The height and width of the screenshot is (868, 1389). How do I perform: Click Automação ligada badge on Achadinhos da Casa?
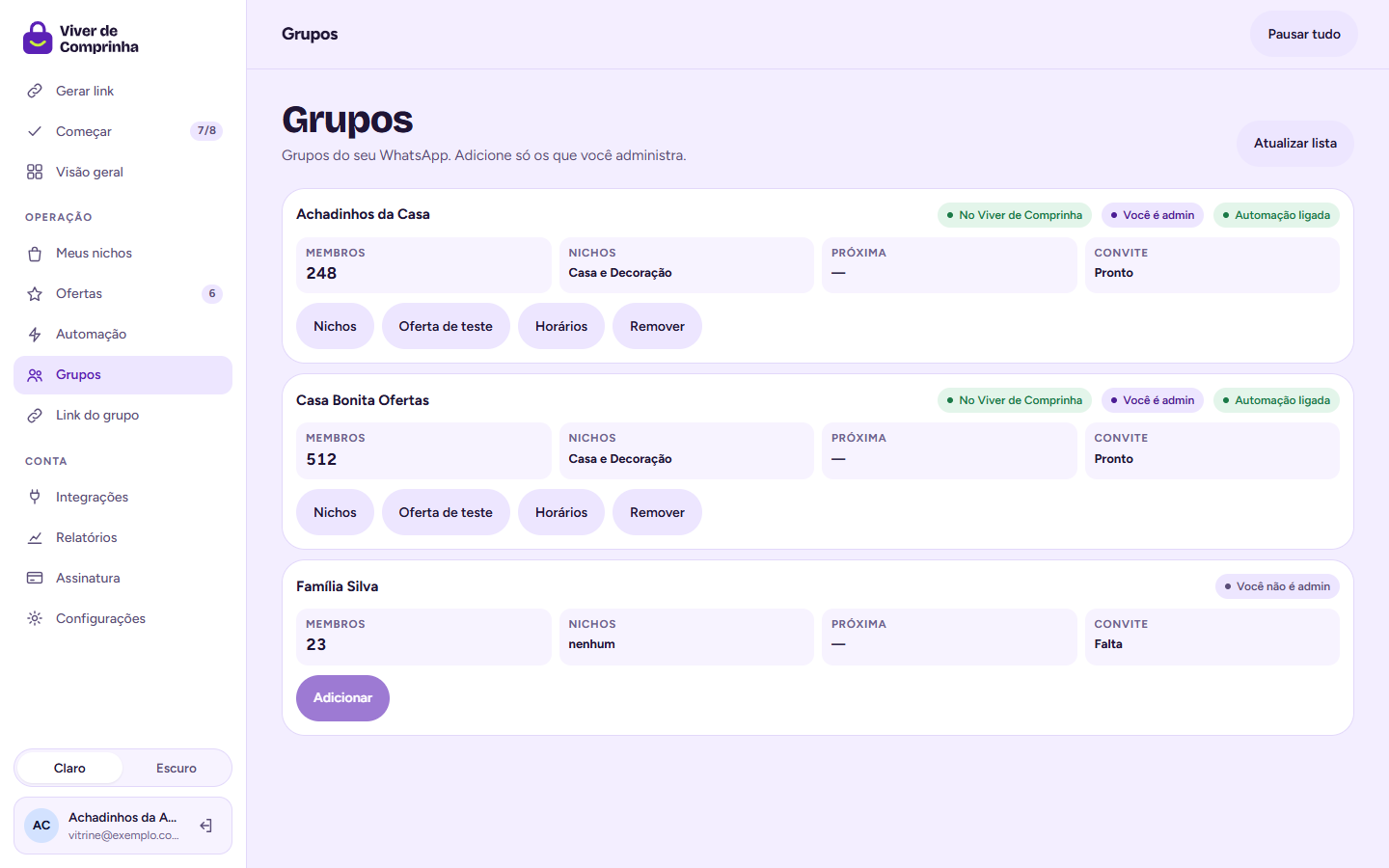1276,215
